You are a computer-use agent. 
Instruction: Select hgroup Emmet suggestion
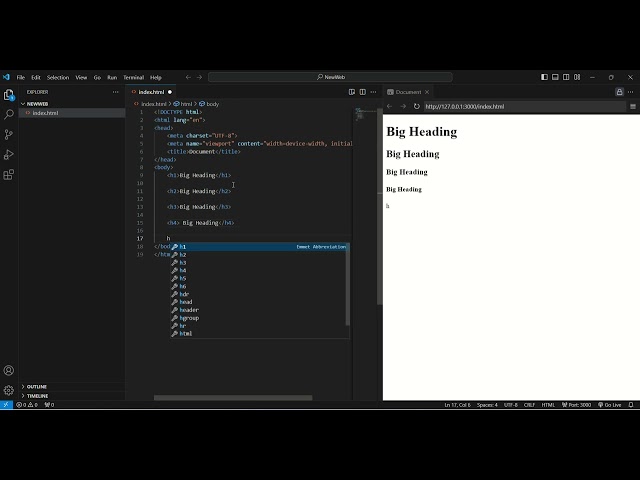click(260, 318)
